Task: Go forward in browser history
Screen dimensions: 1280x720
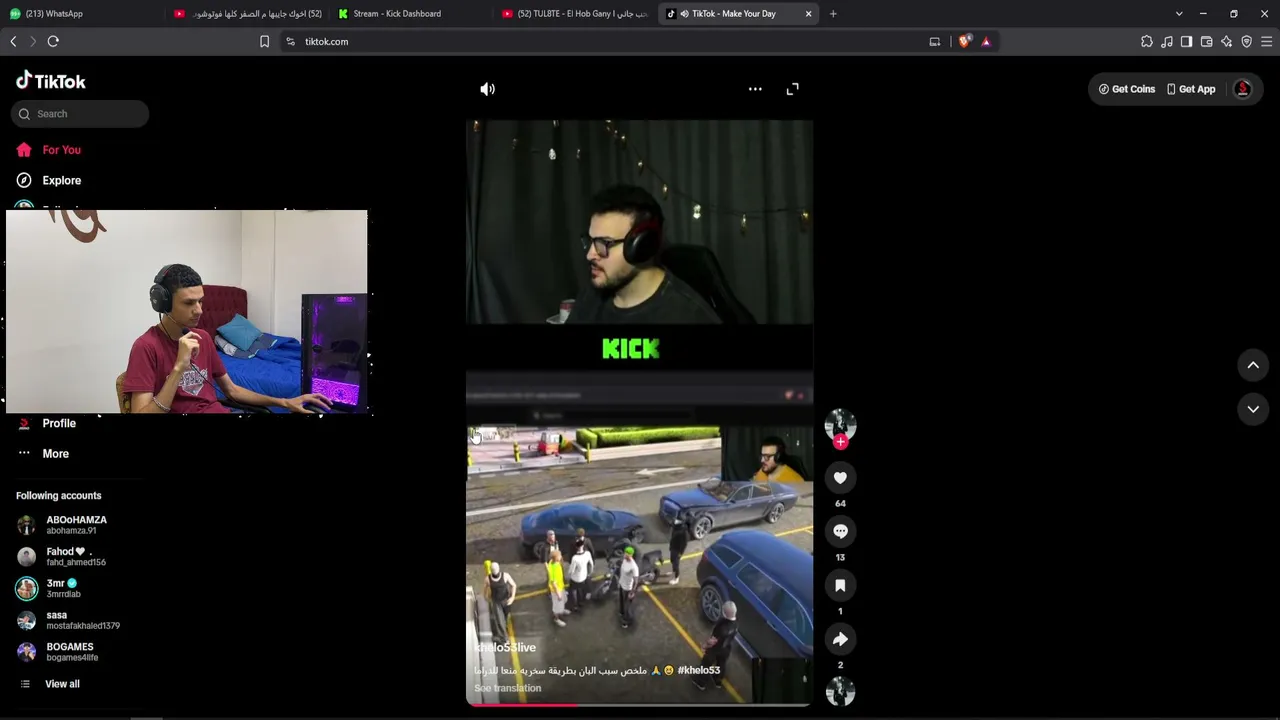Action: point(32,42)
